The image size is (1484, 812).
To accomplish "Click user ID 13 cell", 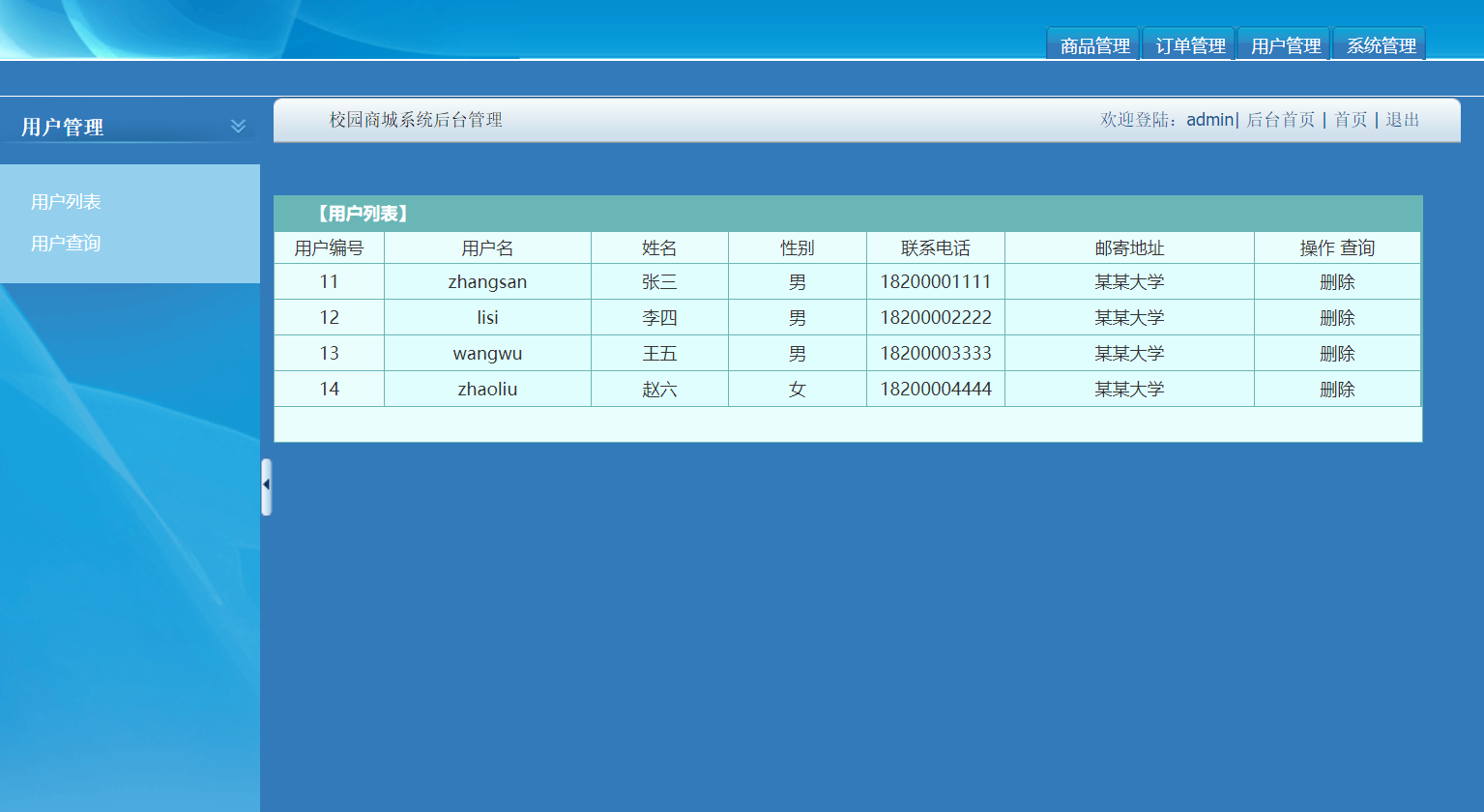I will point(329,354).
